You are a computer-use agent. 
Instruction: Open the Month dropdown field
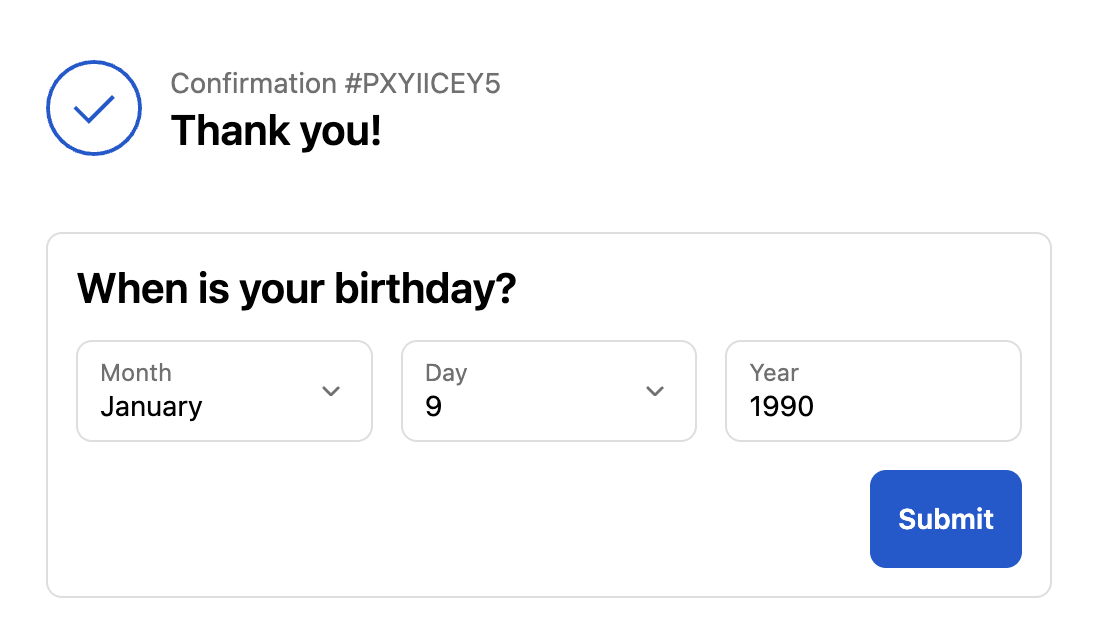pos(224,391)
